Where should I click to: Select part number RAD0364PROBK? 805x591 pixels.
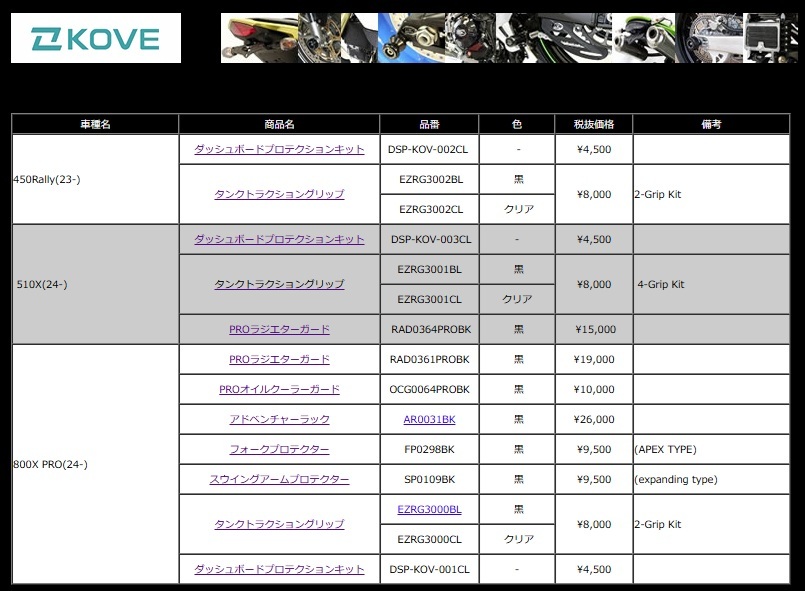[431, 329]
